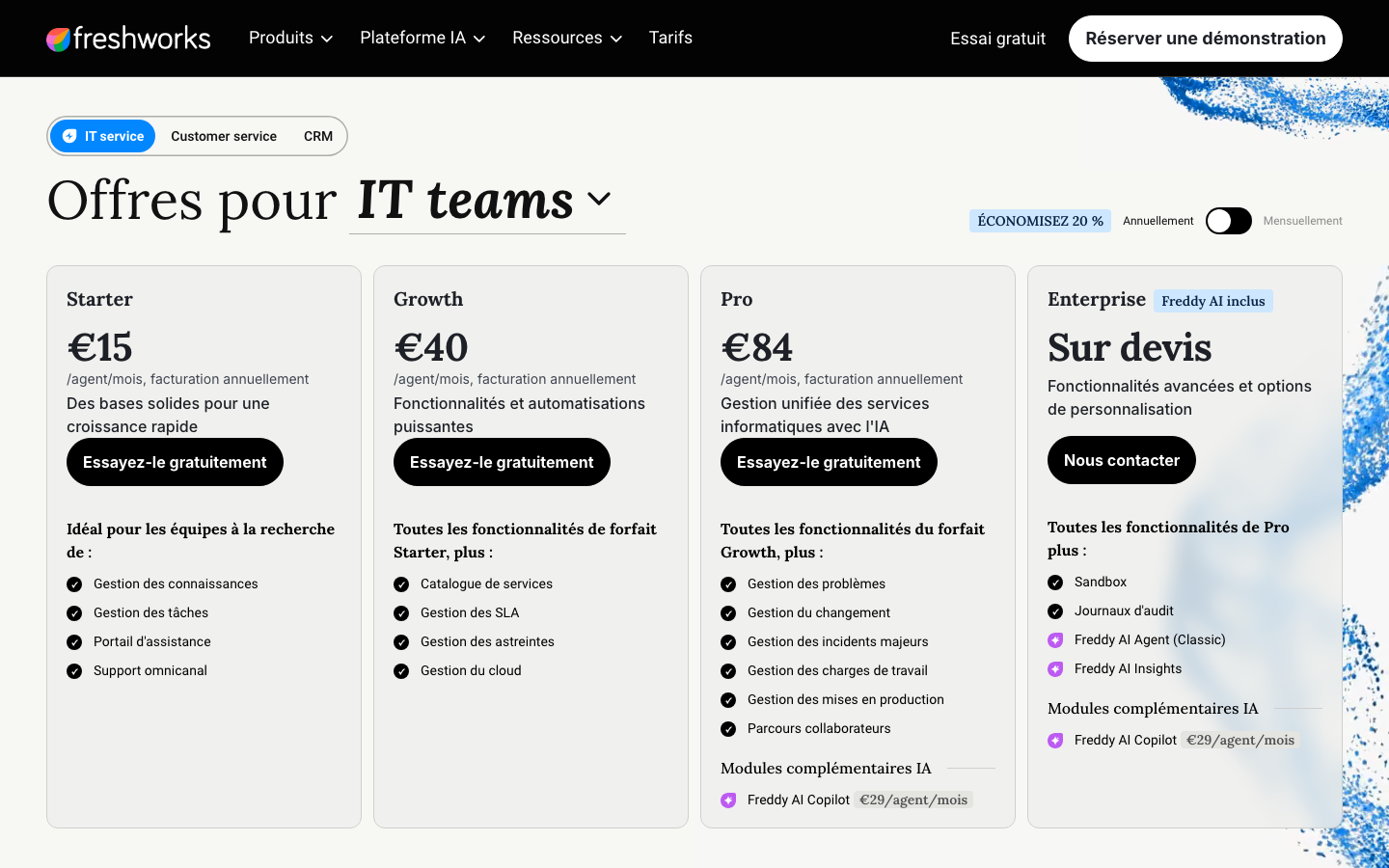Click the €29/agent/mois tag in Enterprise card

click(1240, 740)
